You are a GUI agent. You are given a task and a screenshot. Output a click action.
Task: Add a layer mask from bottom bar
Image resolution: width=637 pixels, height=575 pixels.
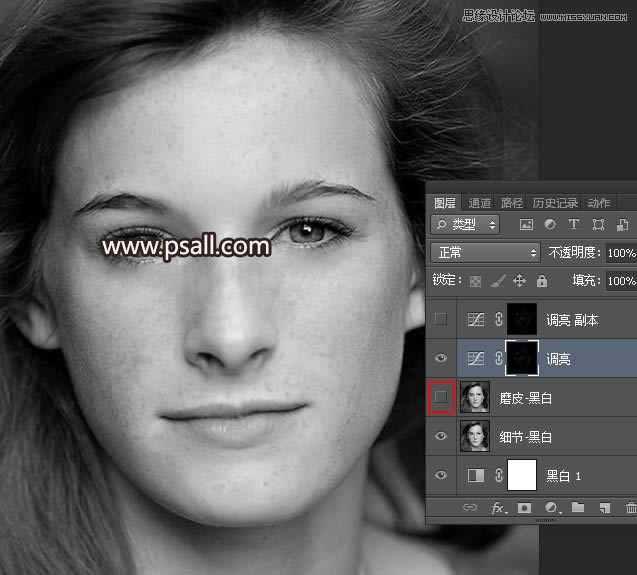click(x=525, y=509)
